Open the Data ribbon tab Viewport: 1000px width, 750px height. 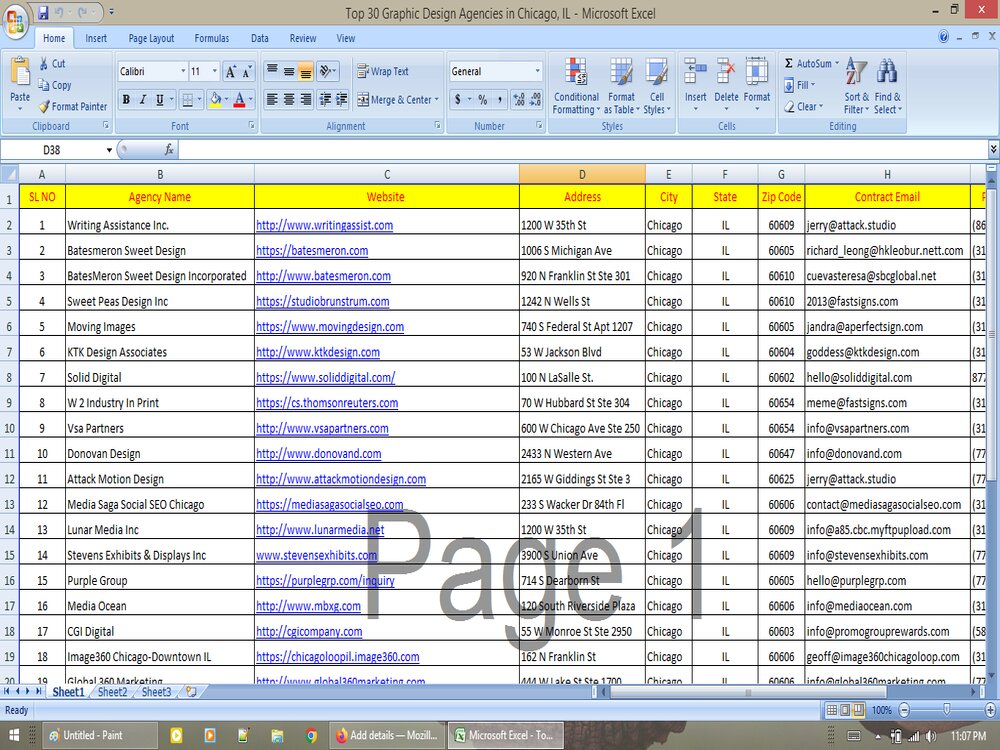(x=260, y=38)
